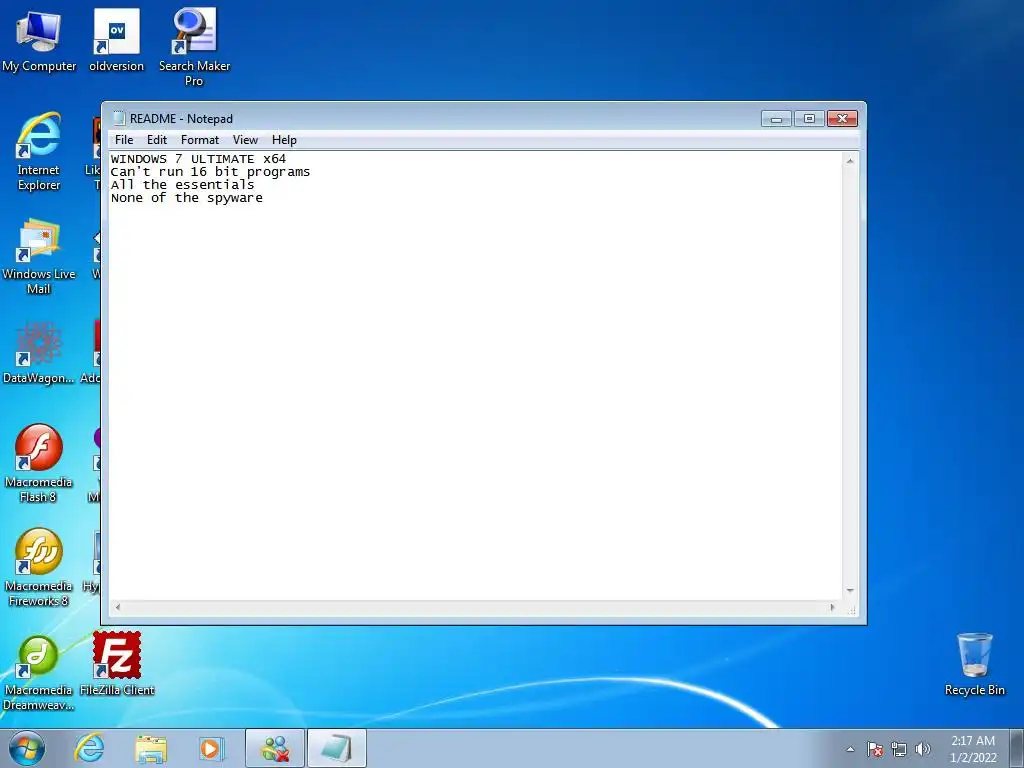Viewport: 1024px width, 768px height.
Task: Open the My Computer desktop icon
Action: 39,40
